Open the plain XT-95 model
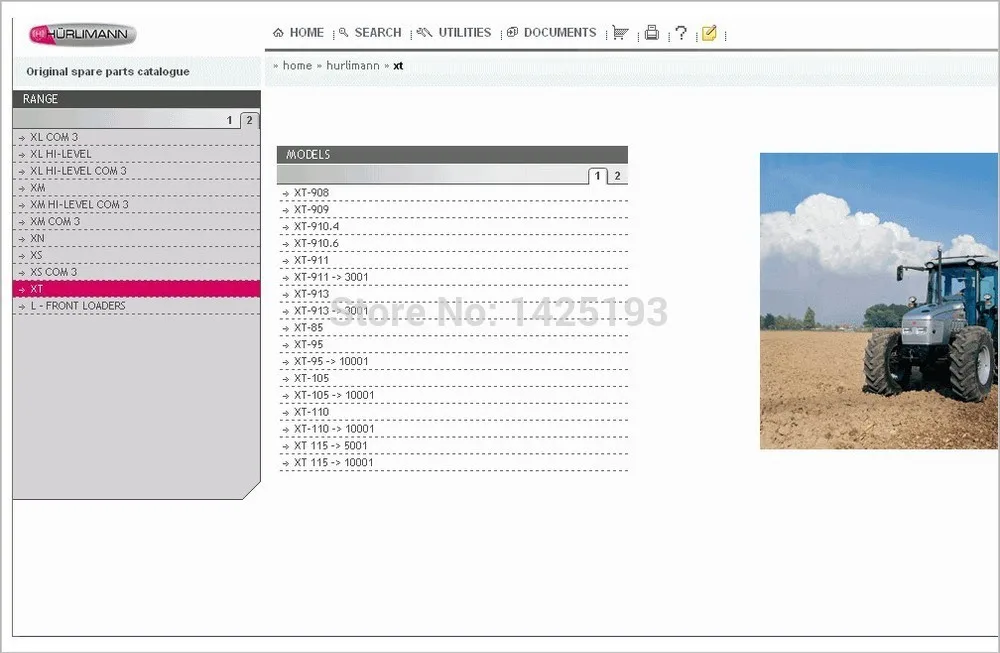Image resolution: width=1000 pixels, height=653 pixels. 453,345
